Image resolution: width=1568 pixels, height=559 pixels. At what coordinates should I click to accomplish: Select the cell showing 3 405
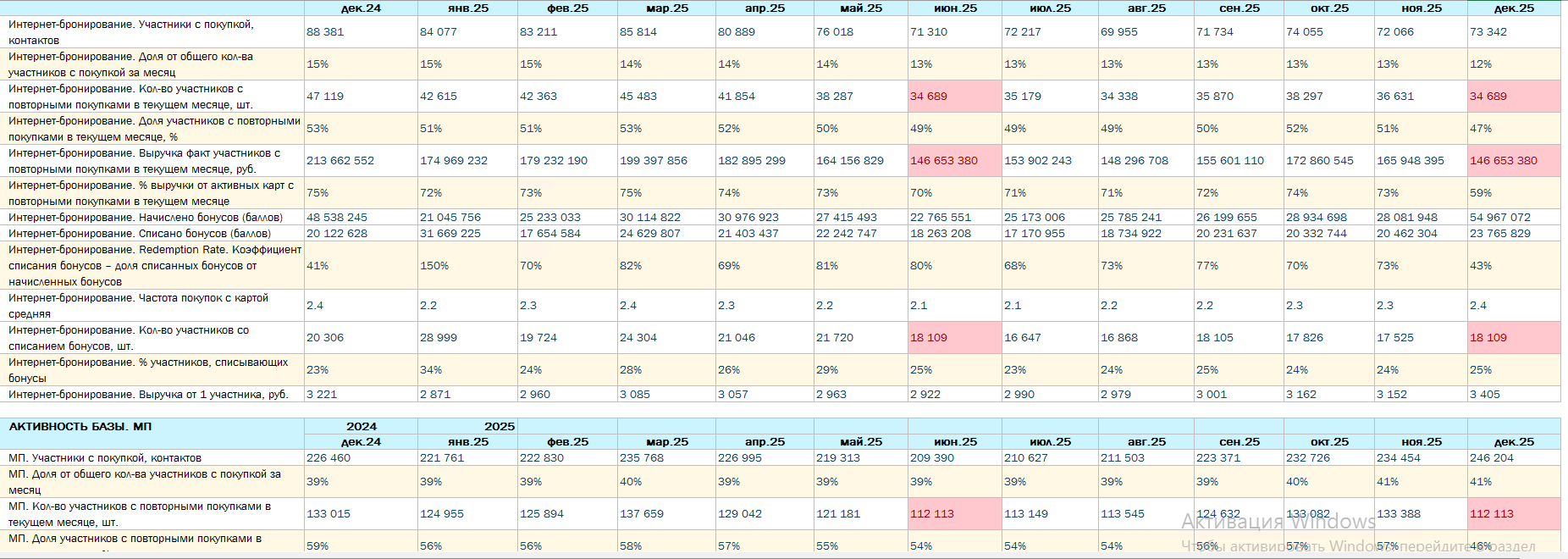tap(1513, 395)
